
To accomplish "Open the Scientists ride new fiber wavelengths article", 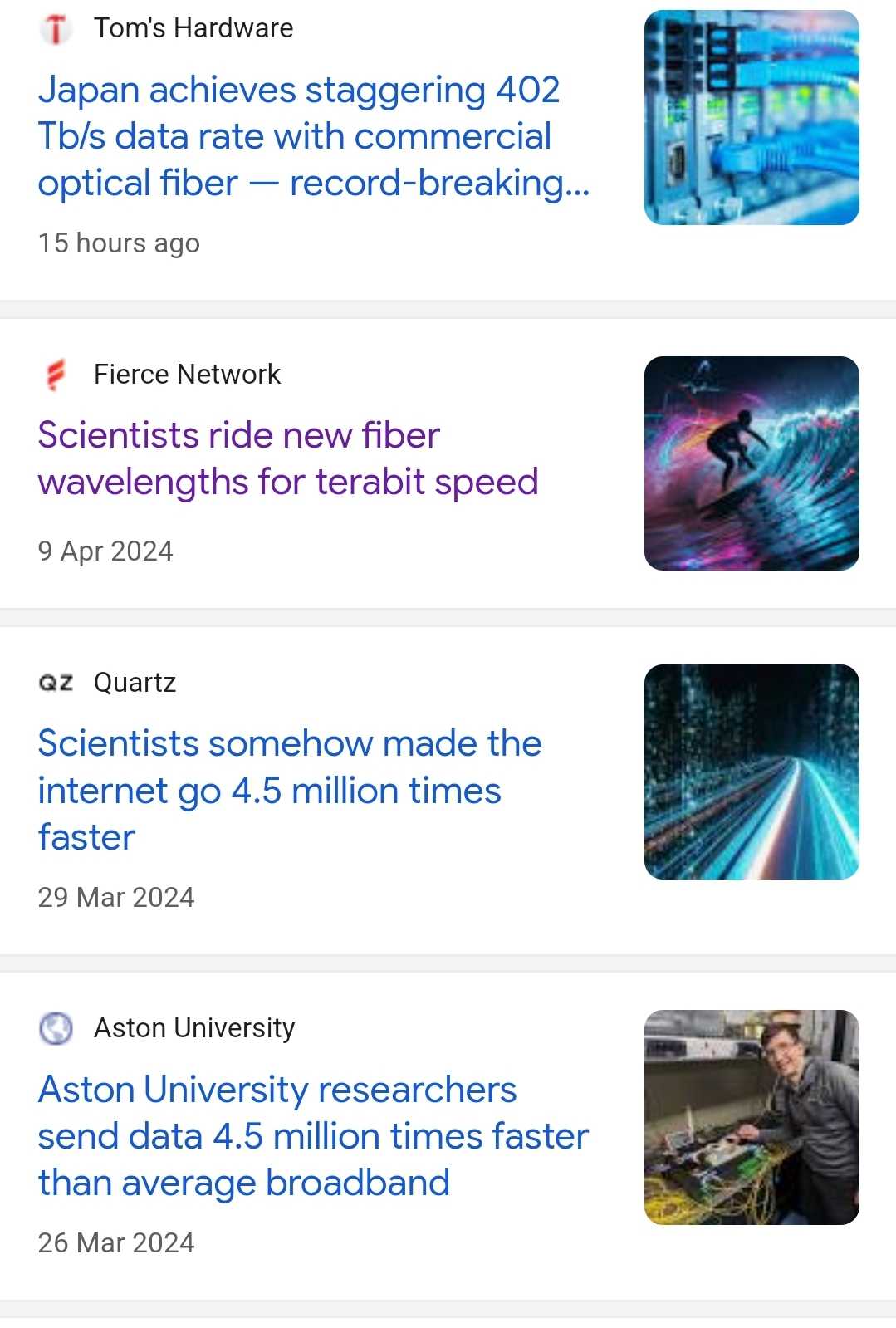I will click(287, 458).
